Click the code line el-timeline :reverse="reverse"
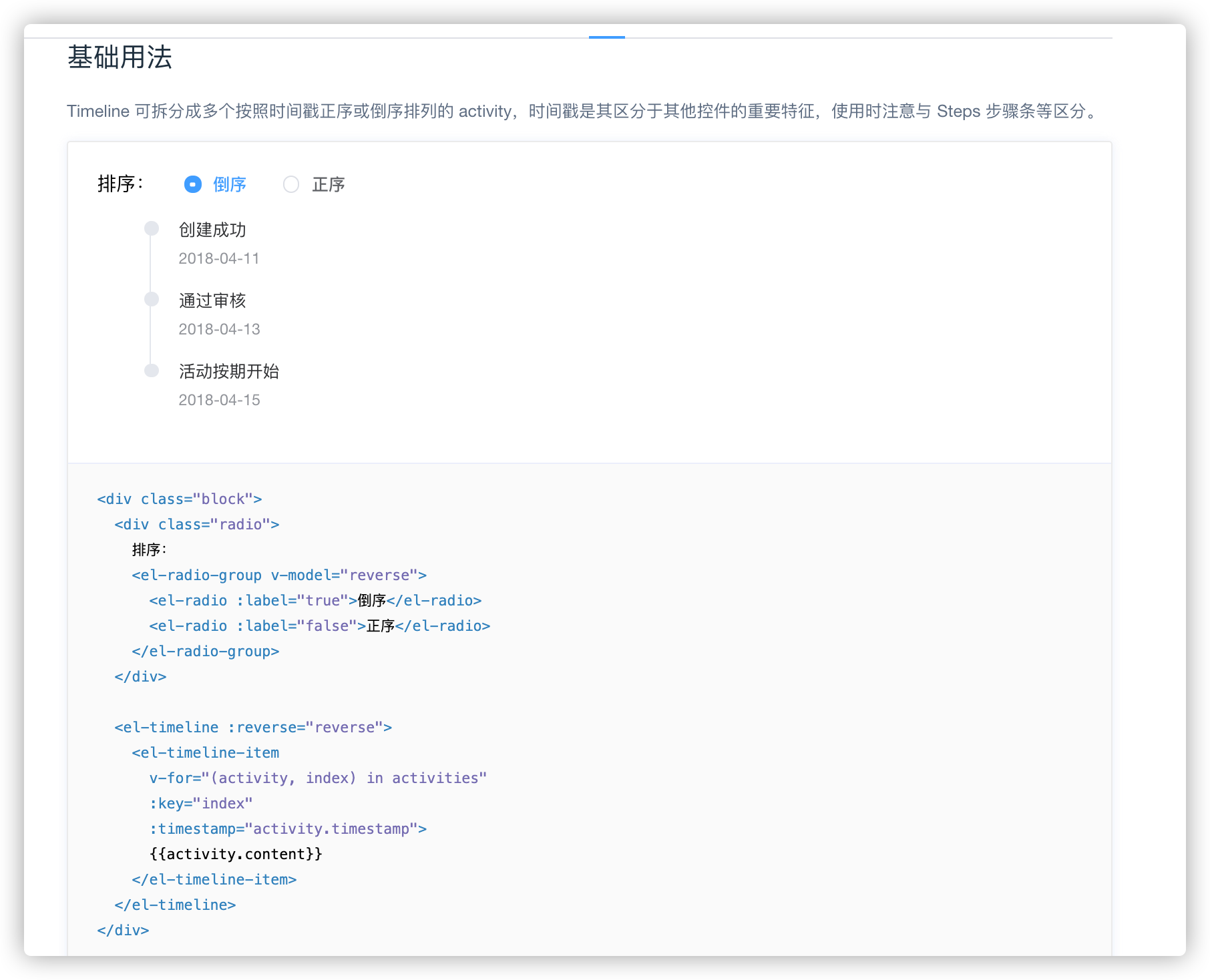The width and height of the screenshot is (1210, 980). tap(253, 727)
